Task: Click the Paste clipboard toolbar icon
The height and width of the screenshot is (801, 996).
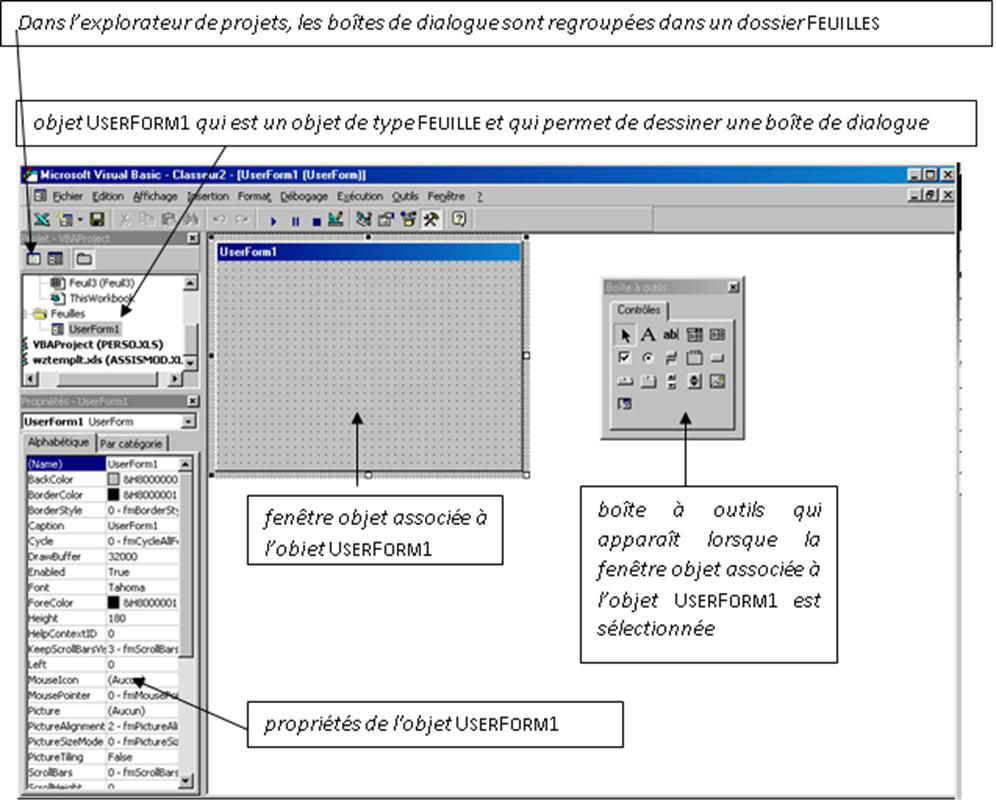Action: click(168, 220)
